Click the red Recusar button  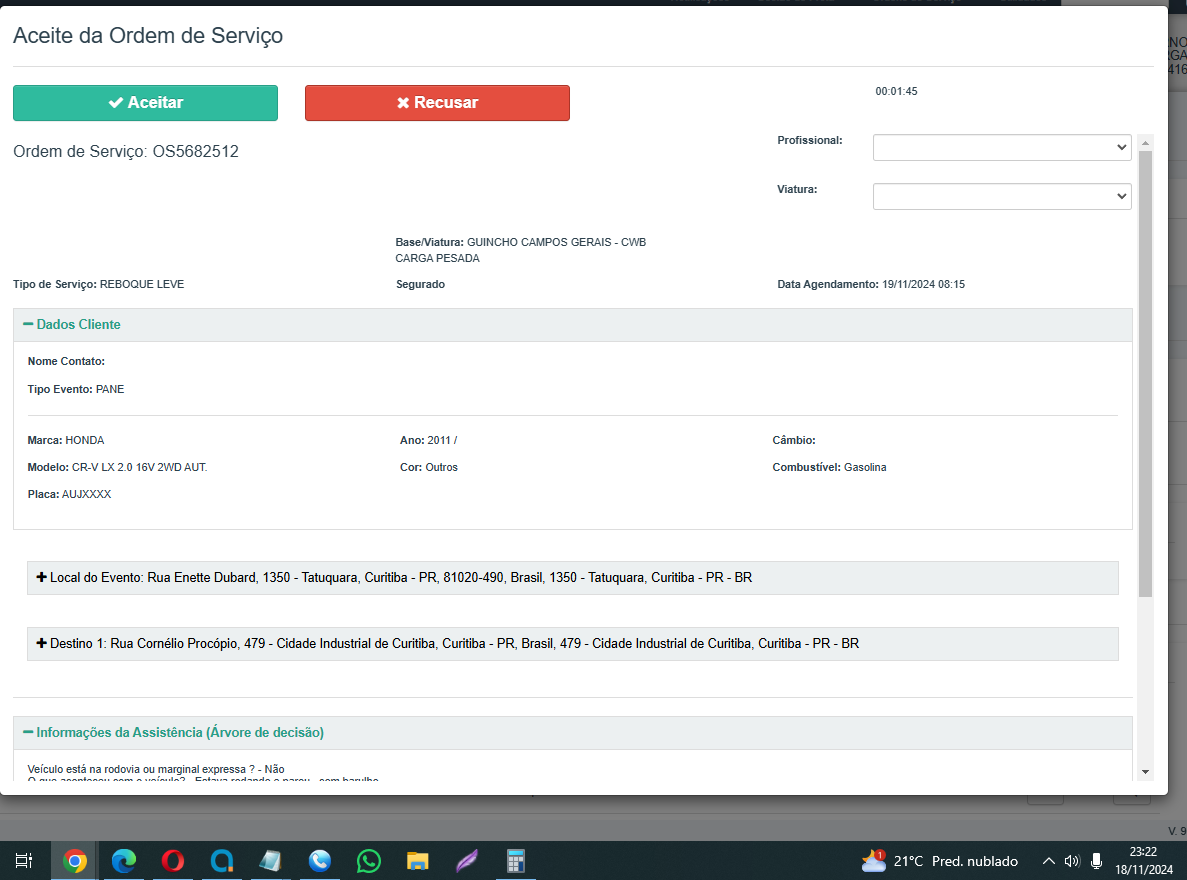tap(437, 103)
